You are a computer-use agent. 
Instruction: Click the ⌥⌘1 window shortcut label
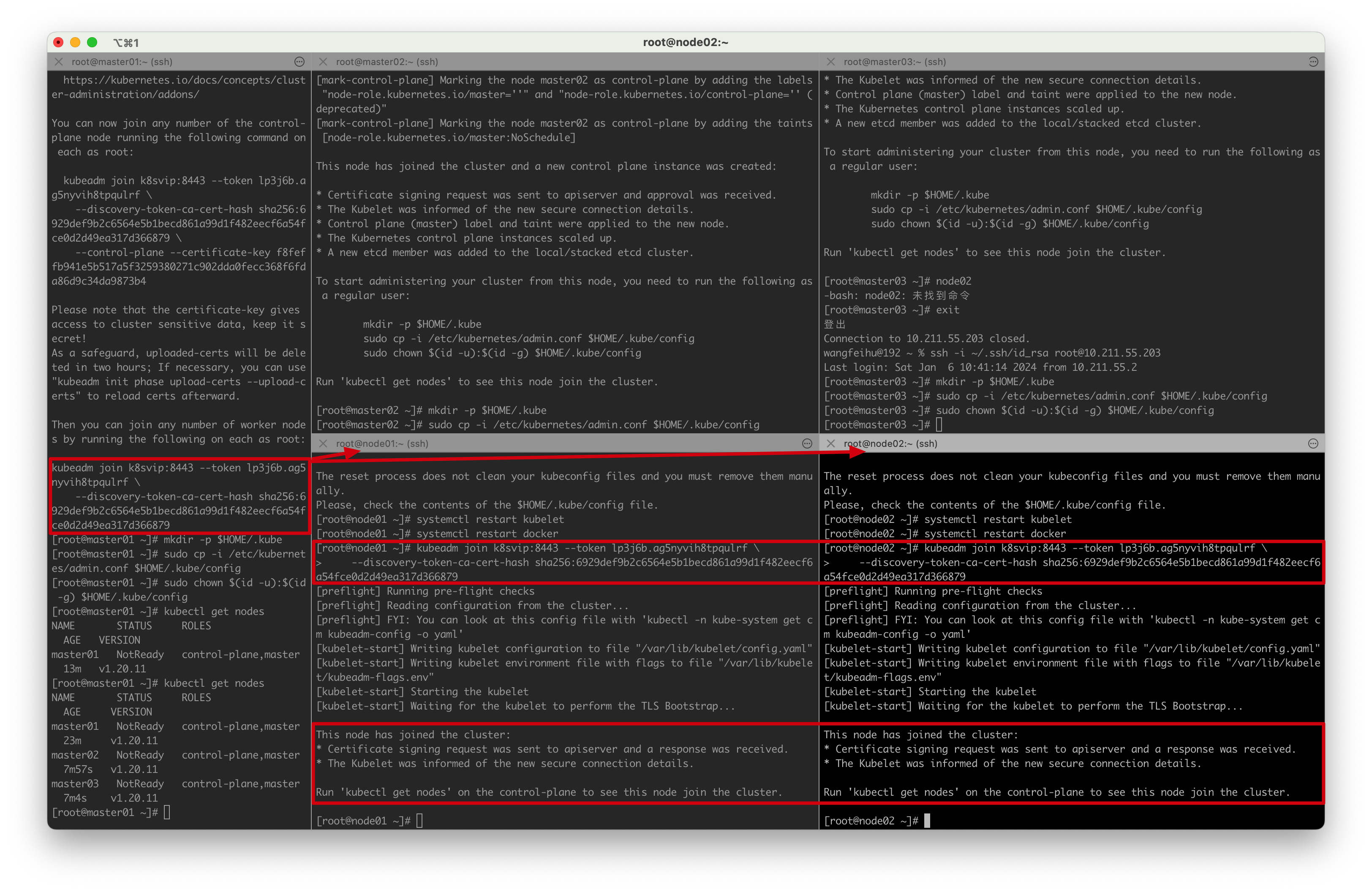coord(126,43)
